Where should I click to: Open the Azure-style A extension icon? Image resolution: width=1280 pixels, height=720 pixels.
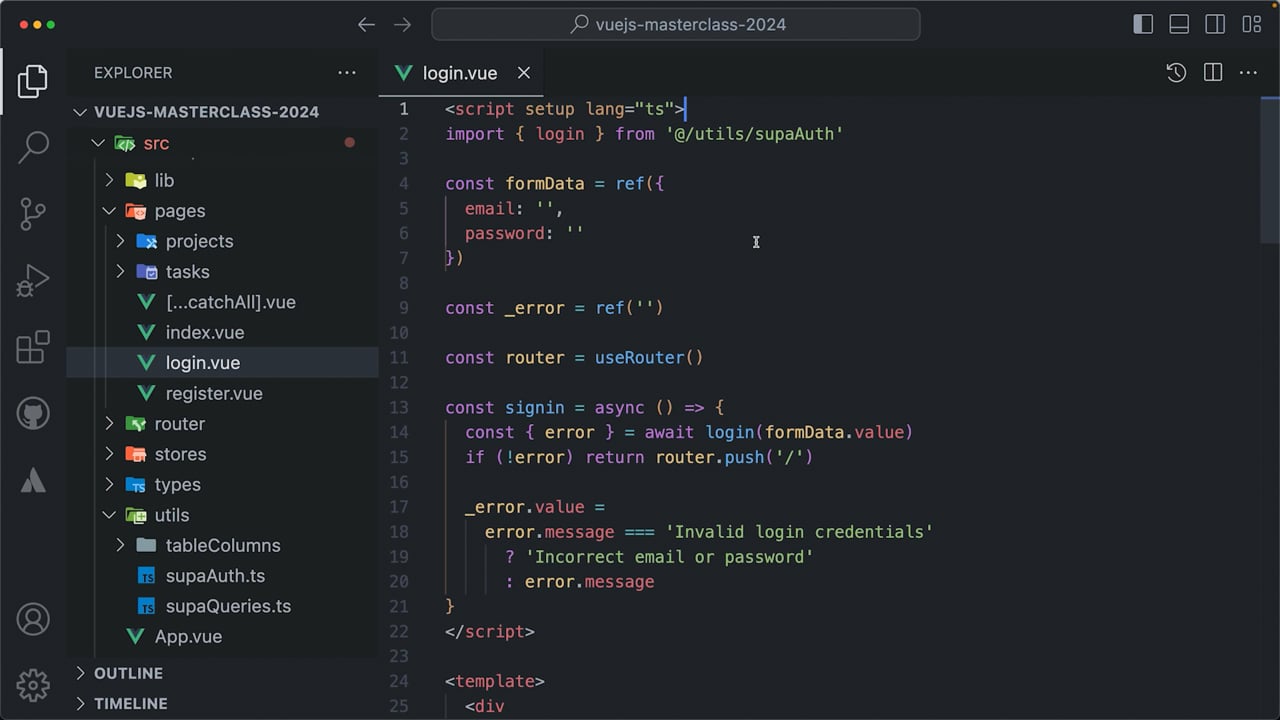[x=33, y=480]
